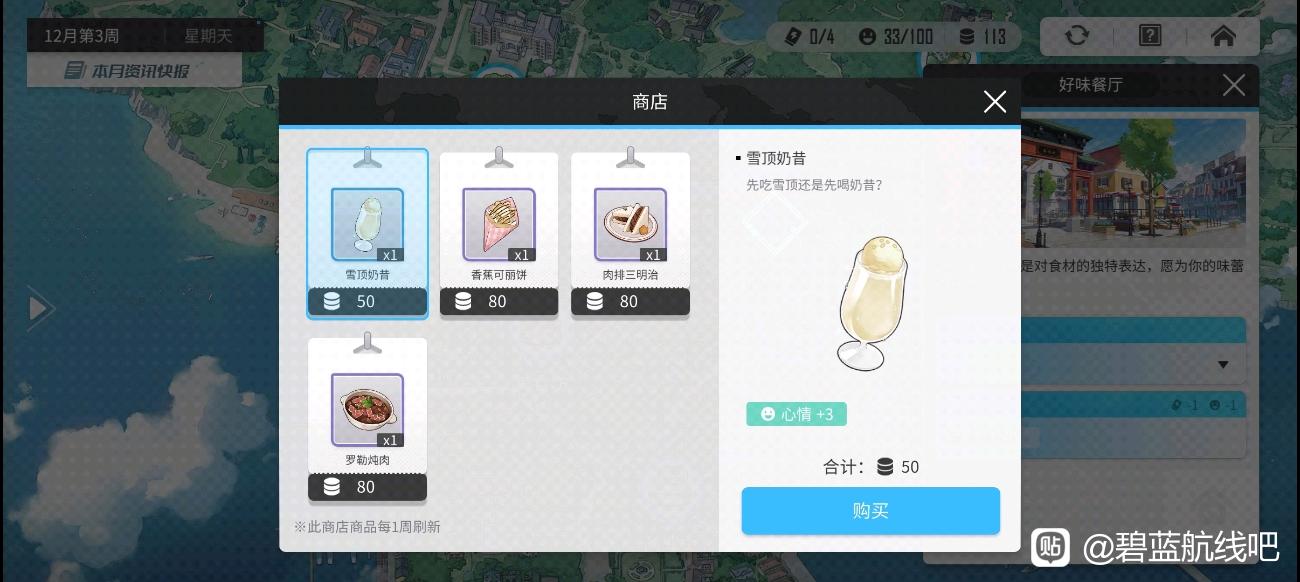Image resolution: width=1300 pixels, height=582 pixels.
Task: Click the mood face 33/100 indicator
Action: 895,37
